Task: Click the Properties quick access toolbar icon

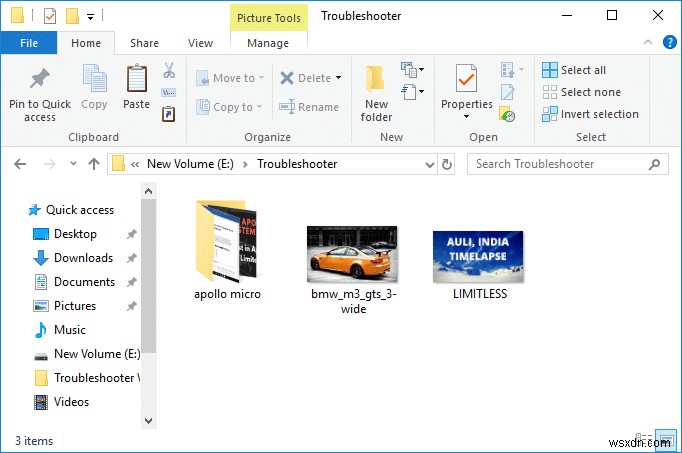Action: click(50, 17)
